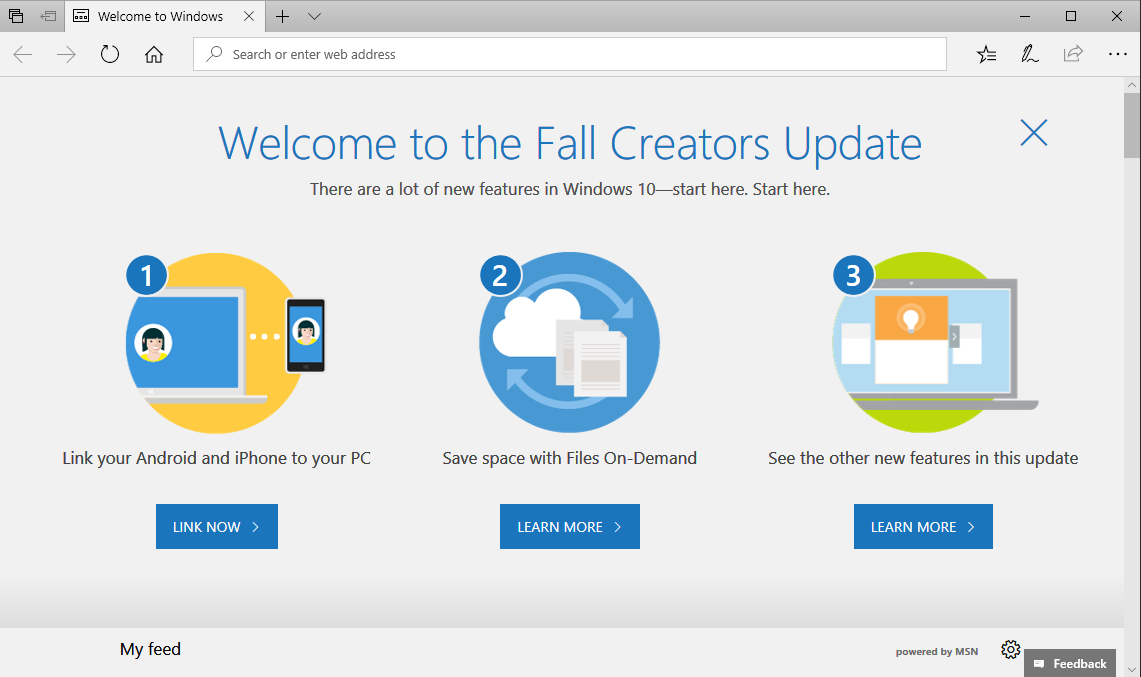The image size is (1141, 677).
Task: Click the powered by MSN label
Action: tap(937, 652)
